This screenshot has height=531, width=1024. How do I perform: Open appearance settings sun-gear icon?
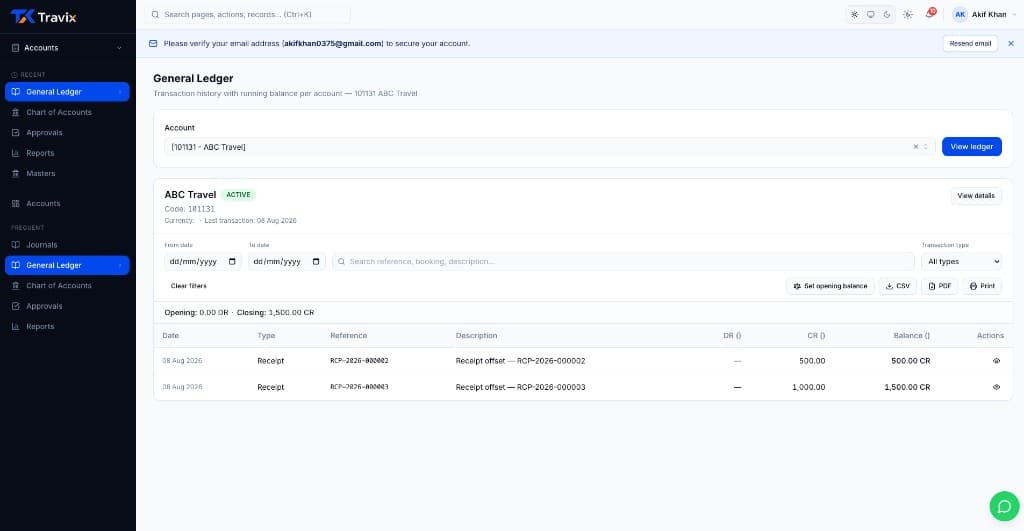pos(908,14)
